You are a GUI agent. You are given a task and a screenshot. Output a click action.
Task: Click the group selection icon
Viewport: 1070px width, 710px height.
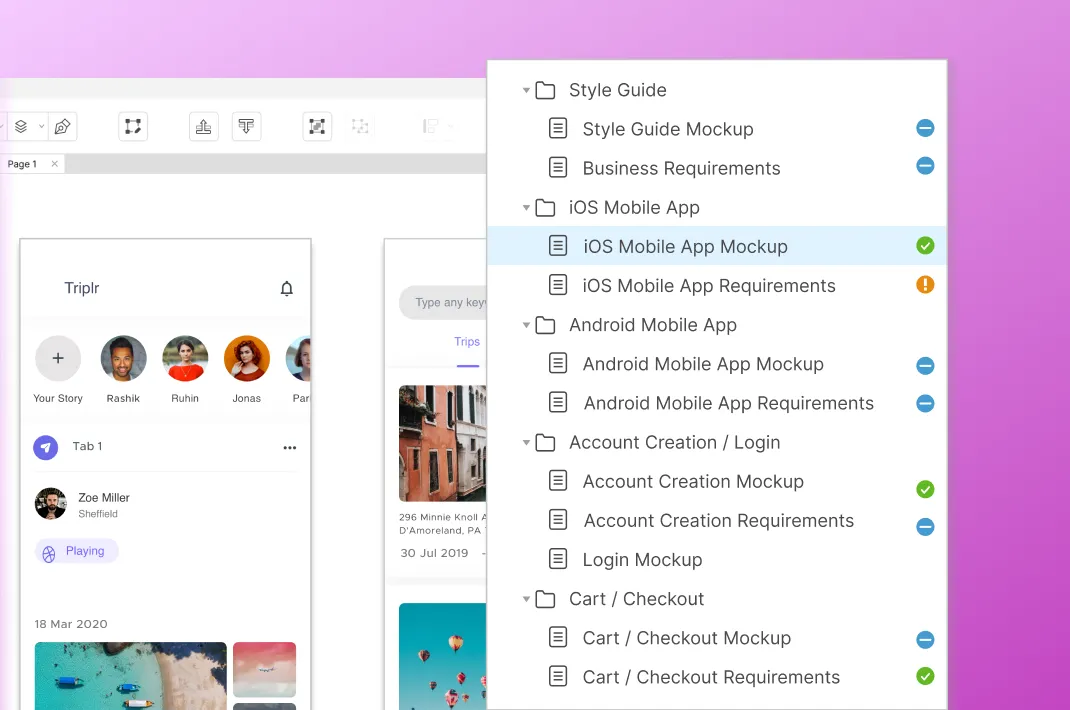tap(317, 127)
